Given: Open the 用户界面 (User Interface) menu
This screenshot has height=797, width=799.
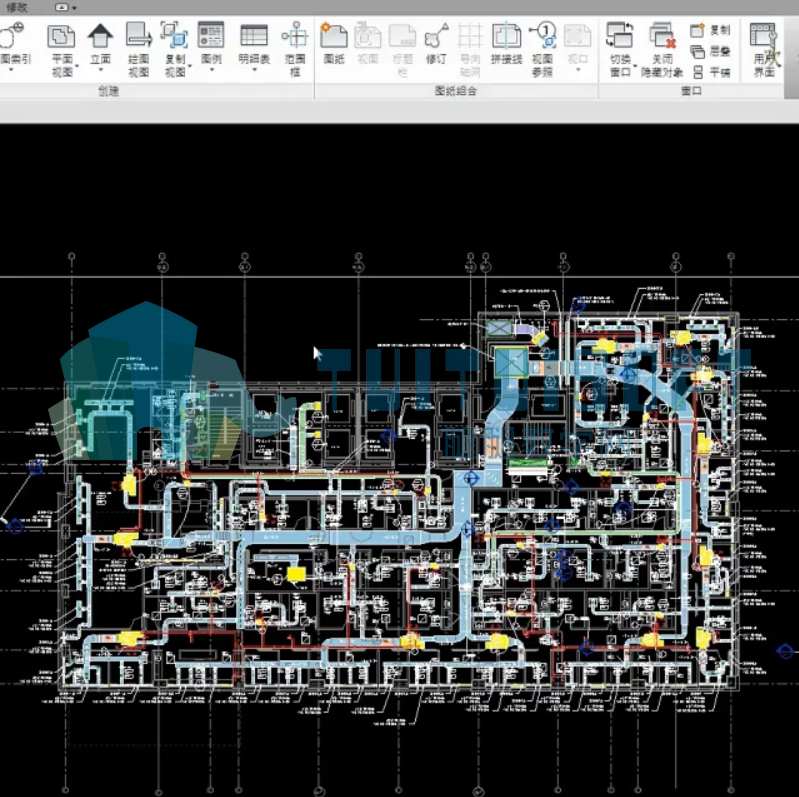Looking at the screenshot, I should (x=764, y=49).
